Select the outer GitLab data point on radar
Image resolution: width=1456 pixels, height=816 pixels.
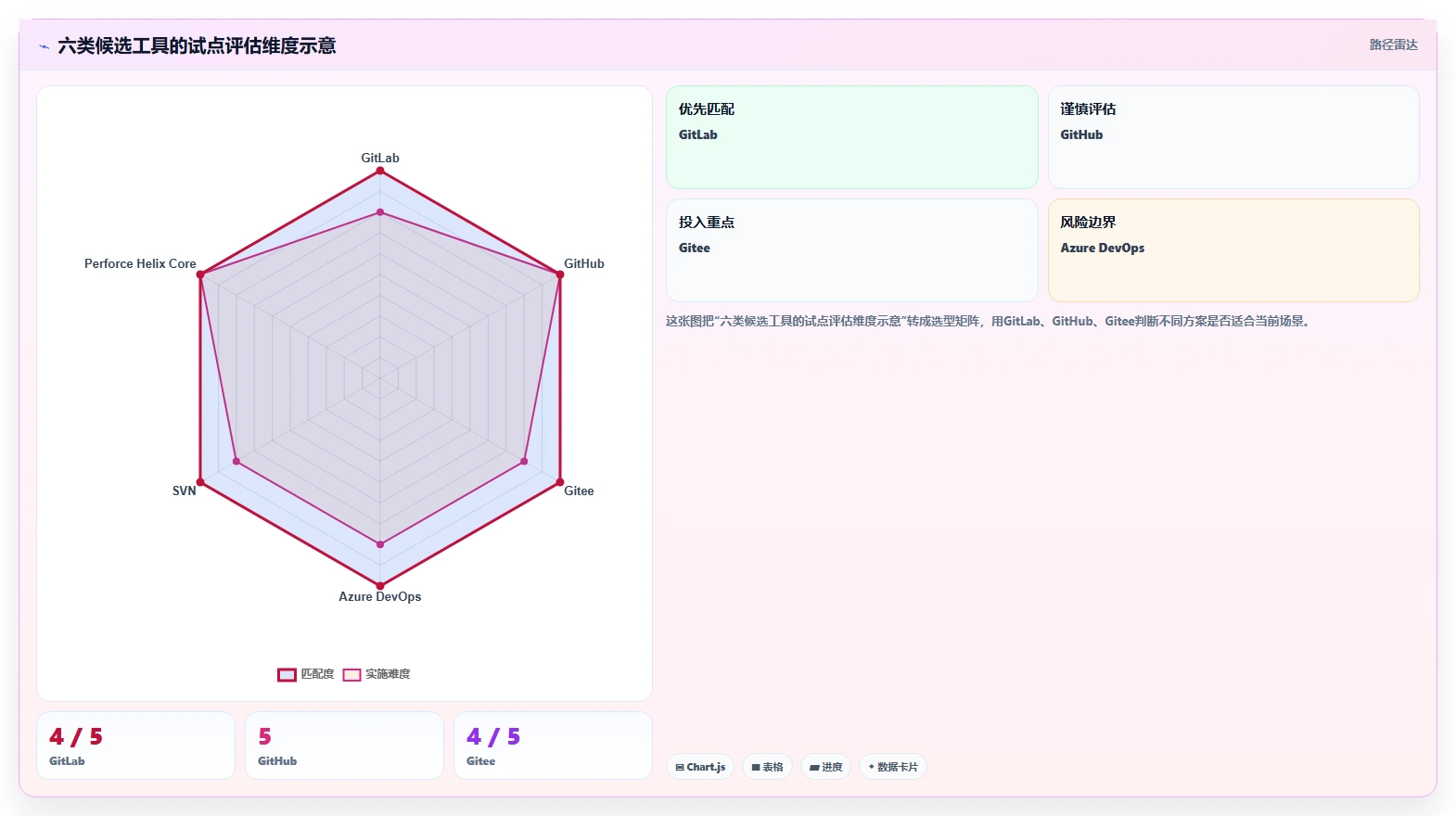click(x=380, y=171)
